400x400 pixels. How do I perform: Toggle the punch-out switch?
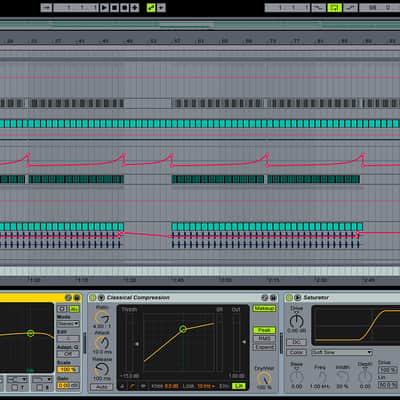point(350,7)
